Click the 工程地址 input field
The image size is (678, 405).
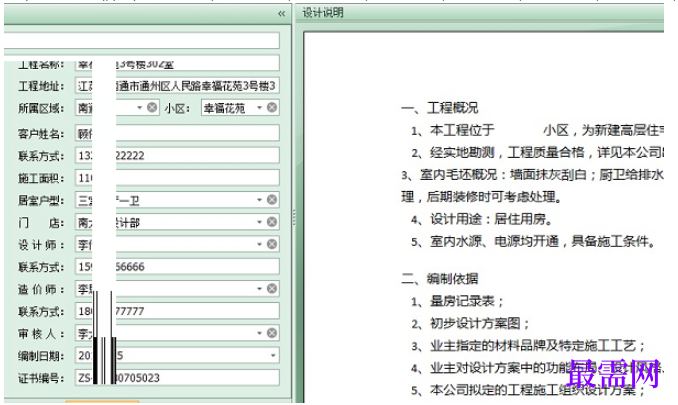[x=177, y=86]
